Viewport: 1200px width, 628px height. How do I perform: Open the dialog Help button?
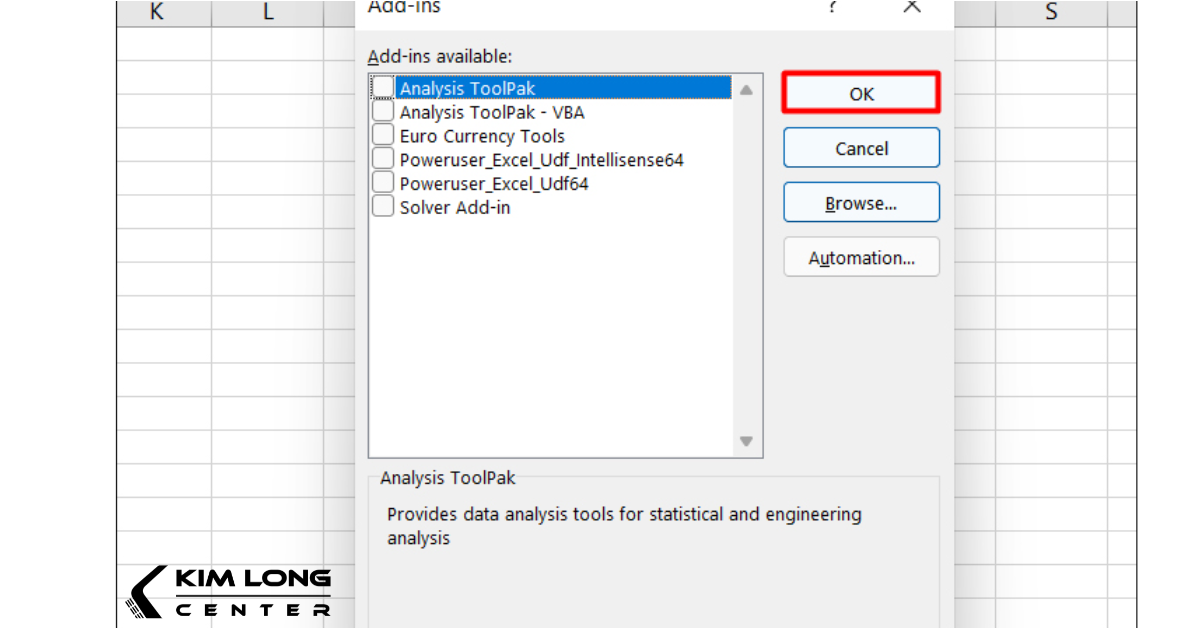coord(833,8)
